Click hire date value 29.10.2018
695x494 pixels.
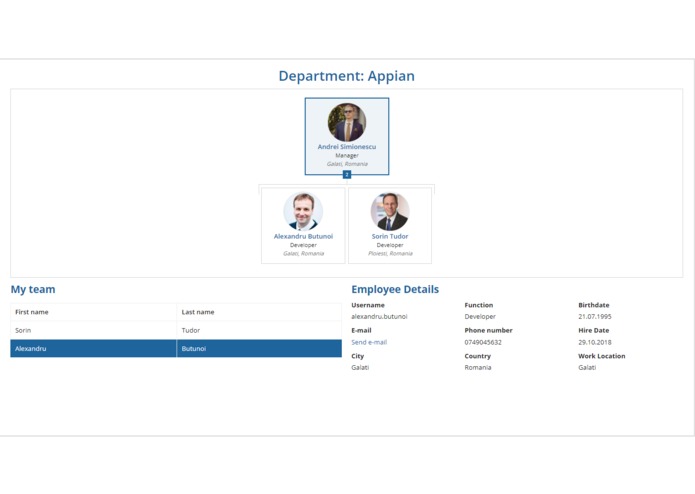click(x=595, y=342)
